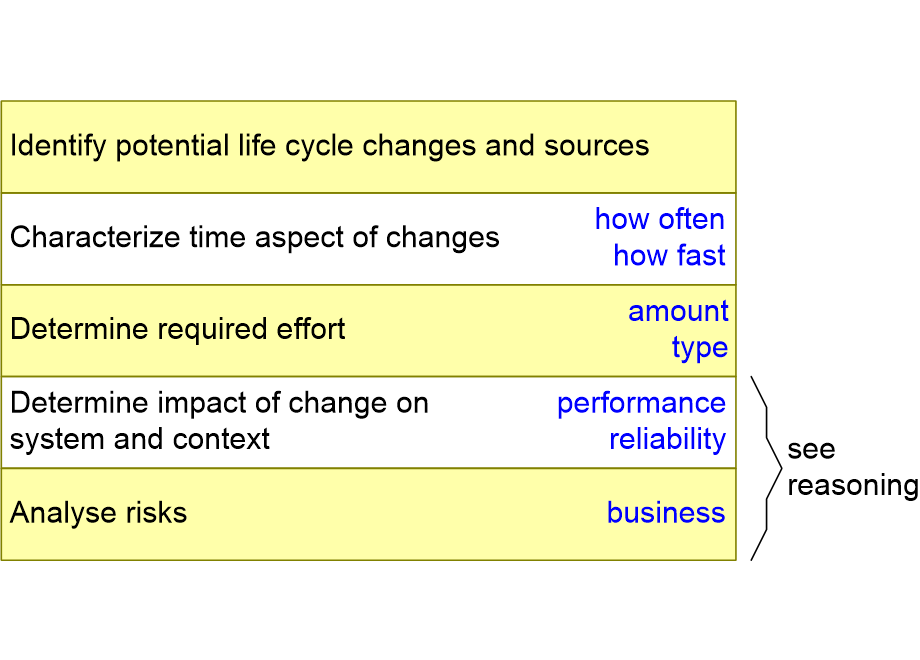Select 'Characterize time aspect of changes' text
The image size is (920, 660).
point(255,238)
